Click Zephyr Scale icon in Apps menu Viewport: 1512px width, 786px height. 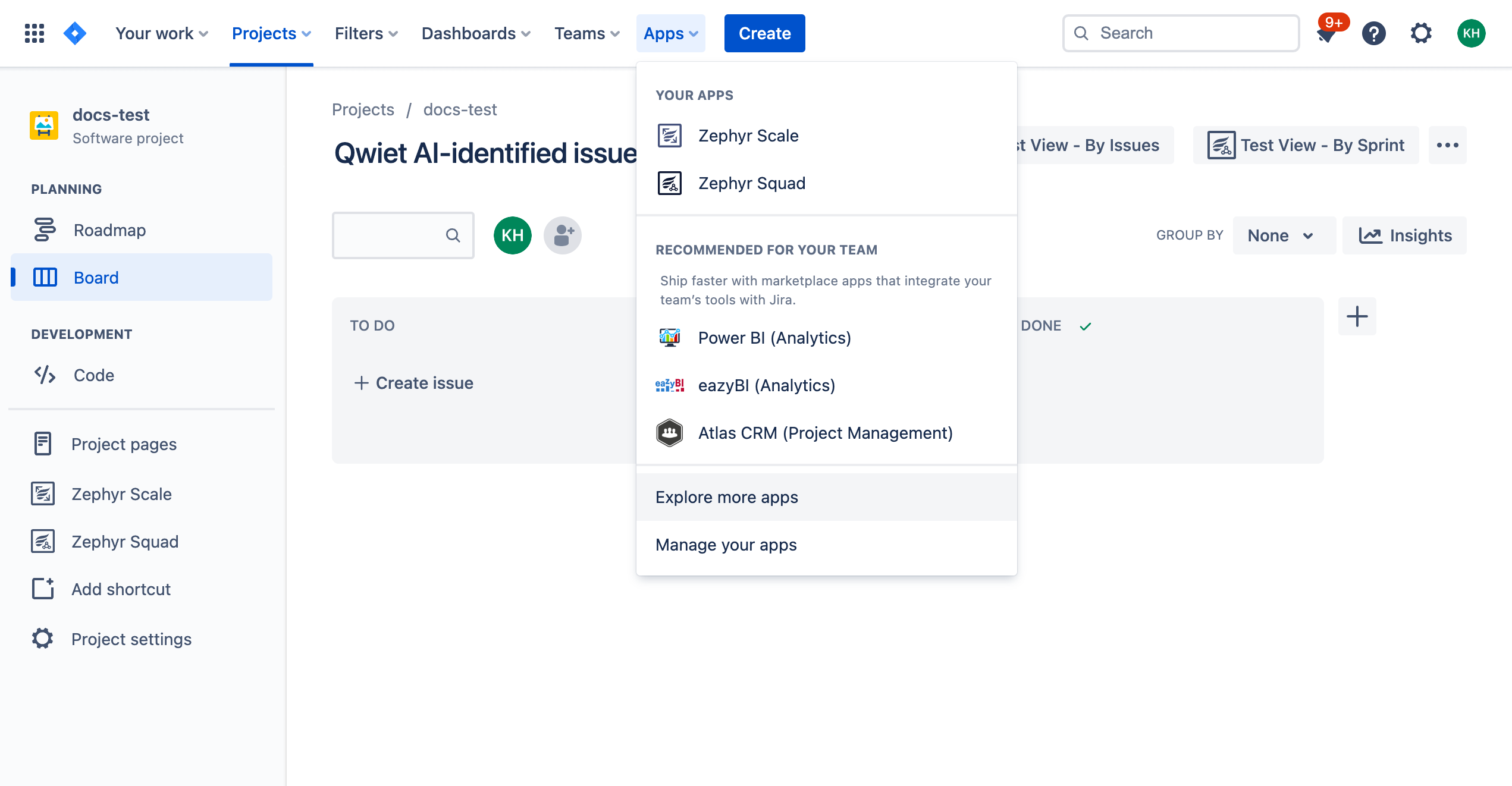670,136
